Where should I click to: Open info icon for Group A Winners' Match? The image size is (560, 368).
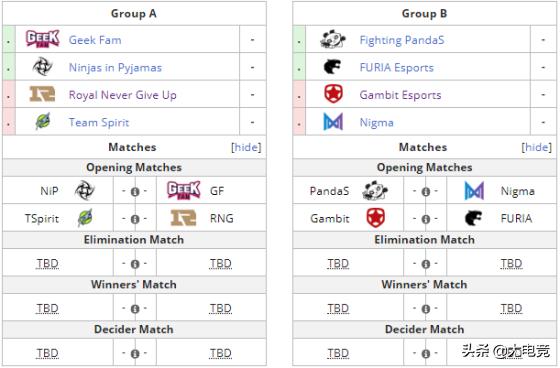click(135, 309)
